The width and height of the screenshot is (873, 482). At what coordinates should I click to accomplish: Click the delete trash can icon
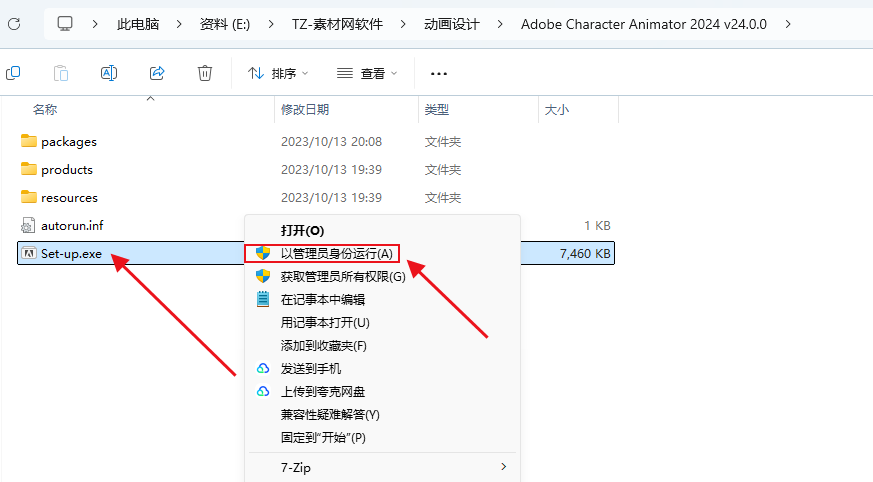tap(205, 73)
